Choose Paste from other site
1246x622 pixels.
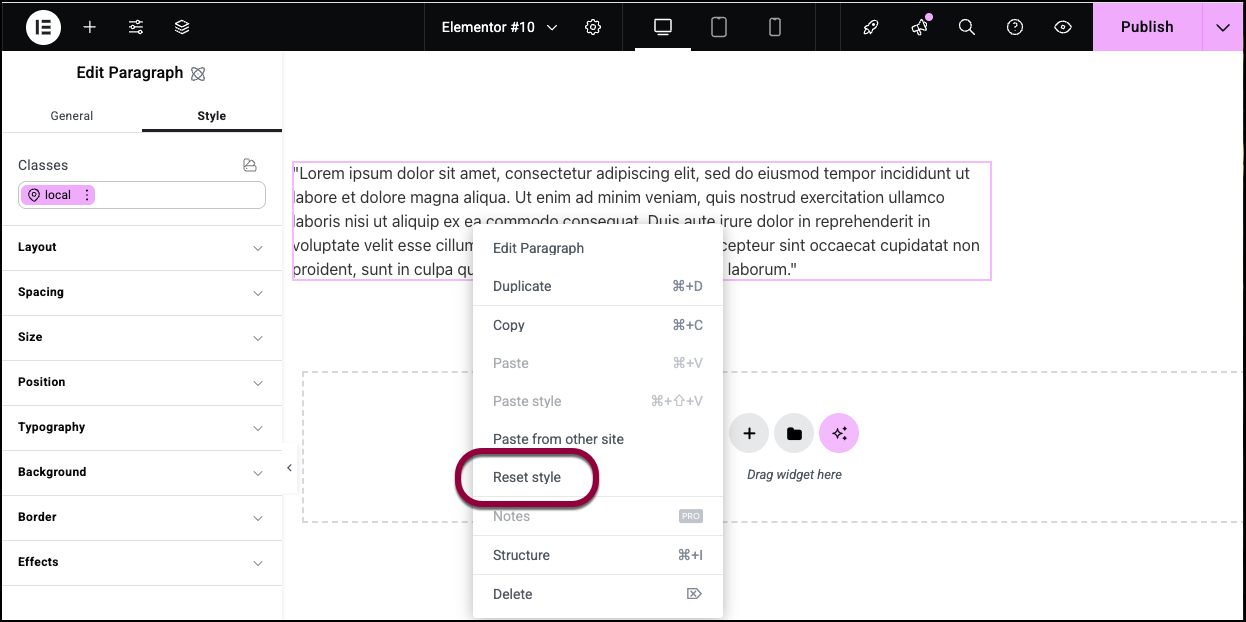(597, 439)
